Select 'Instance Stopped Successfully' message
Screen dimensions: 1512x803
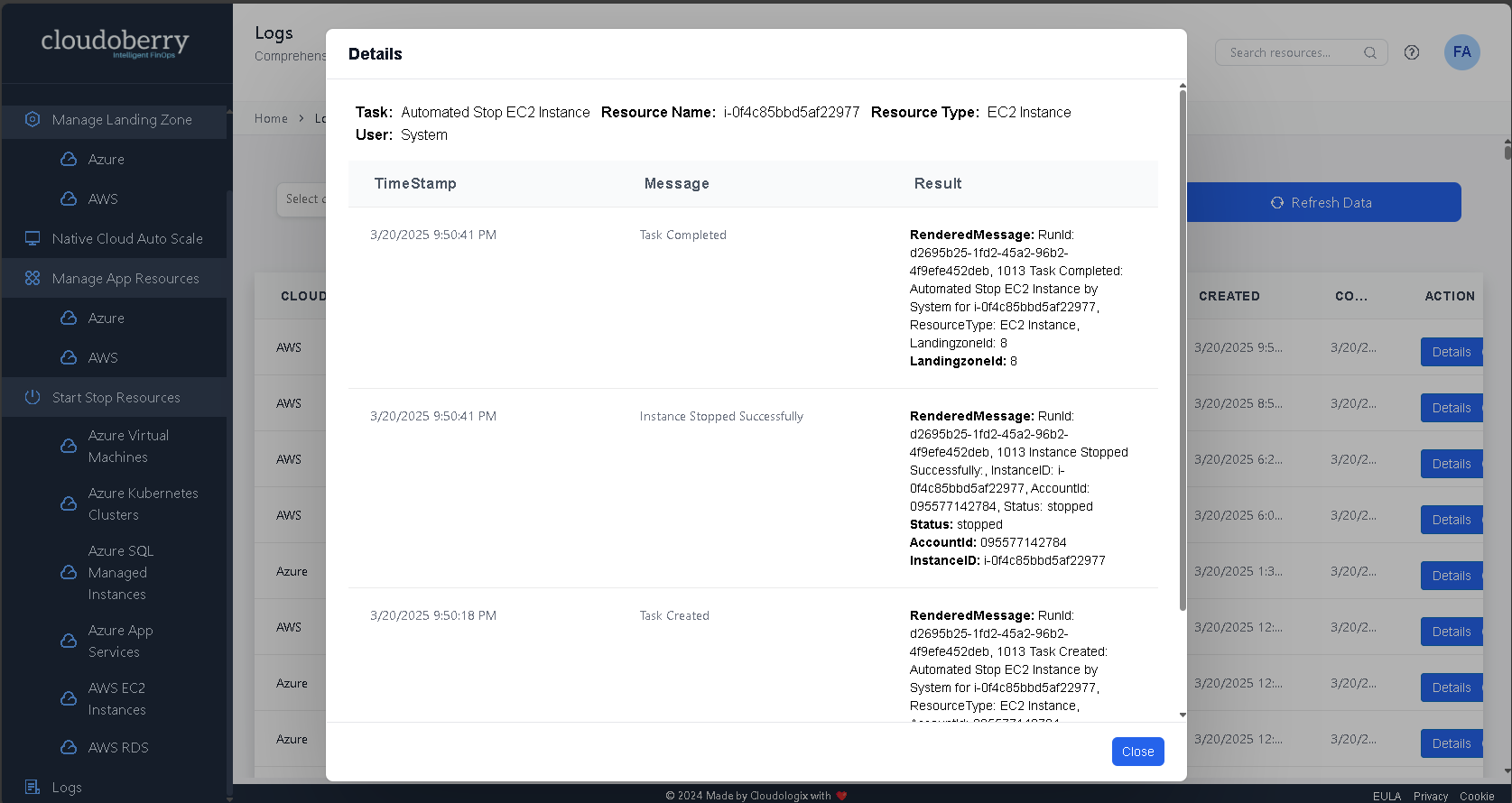[x=721, y=416]
